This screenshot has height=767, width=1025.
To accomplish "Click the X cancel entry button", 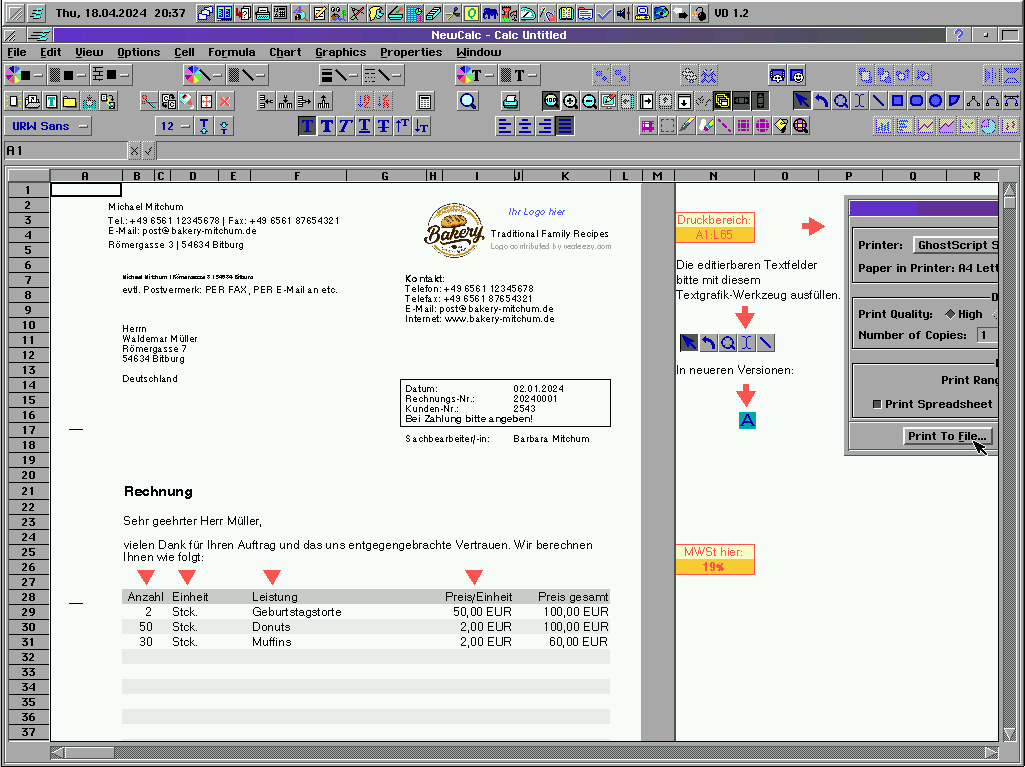I will 134,150.
